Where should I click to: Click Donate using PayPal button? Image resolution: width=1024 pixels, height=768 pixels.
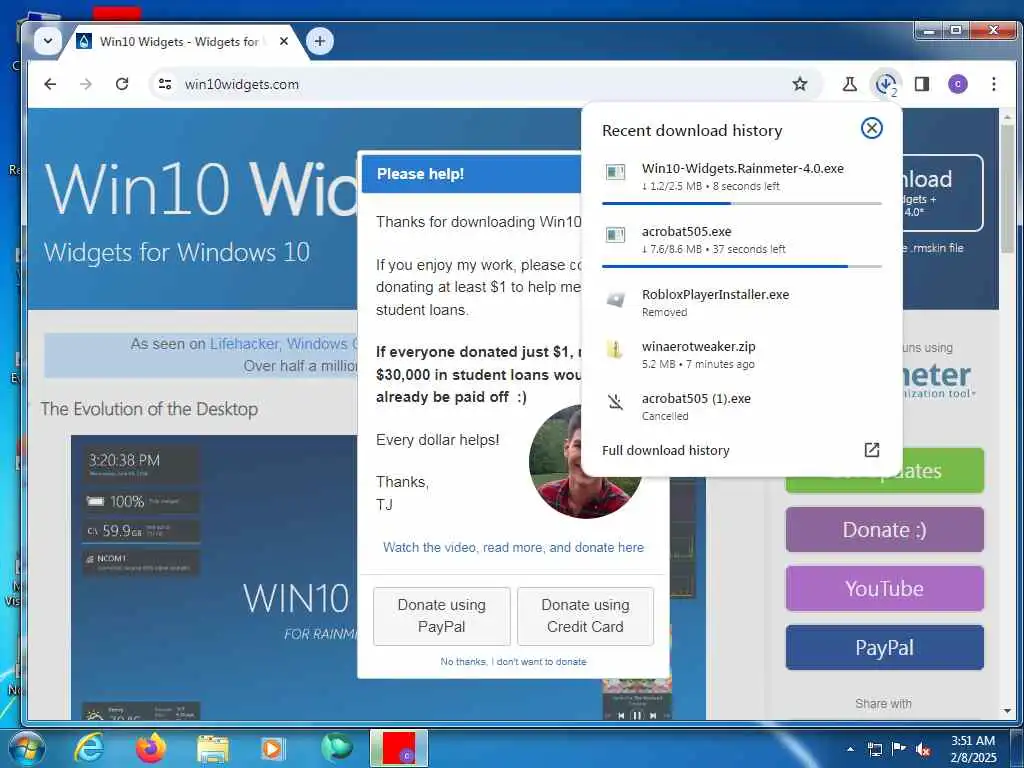click(441, 616)
